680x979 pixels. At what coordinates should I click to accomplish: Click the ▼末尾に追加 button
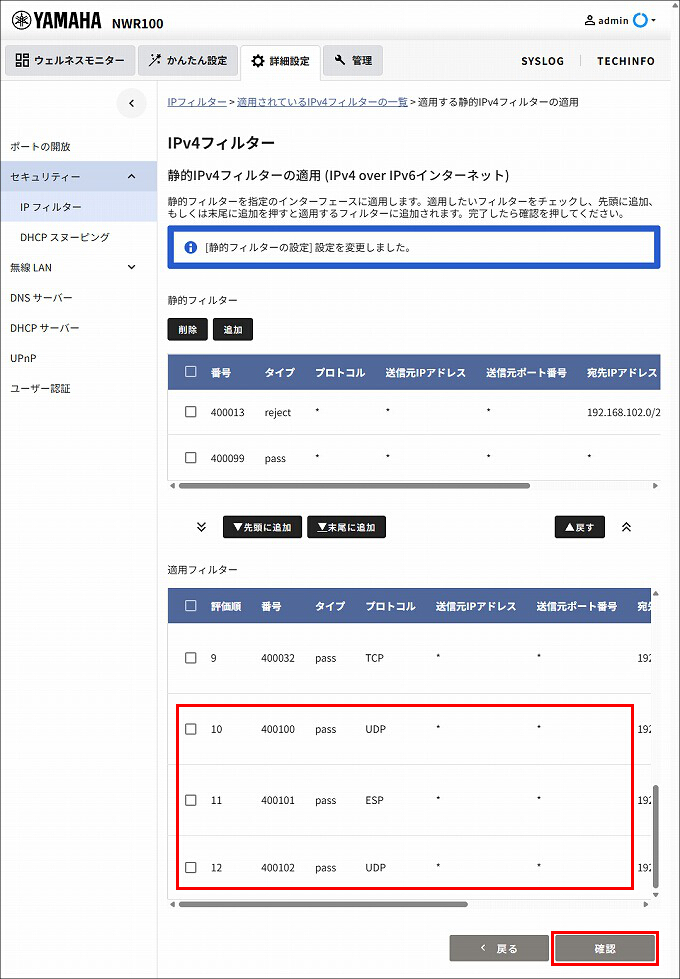pyautogui.click(x=347, y=527)
